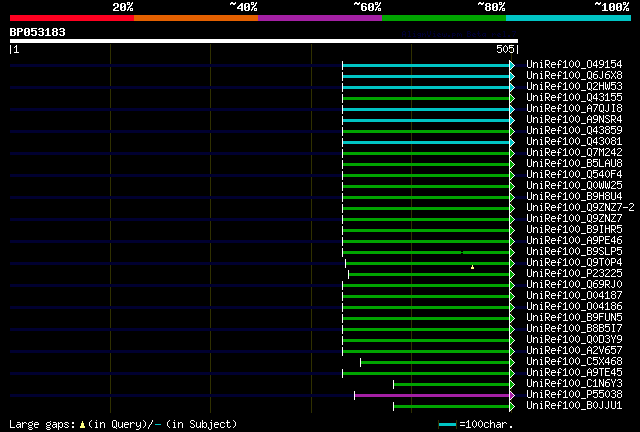640x432 pixels.
Task: Click the green alignment bar for UniRef100_Q43155
Action: (426, 98)
